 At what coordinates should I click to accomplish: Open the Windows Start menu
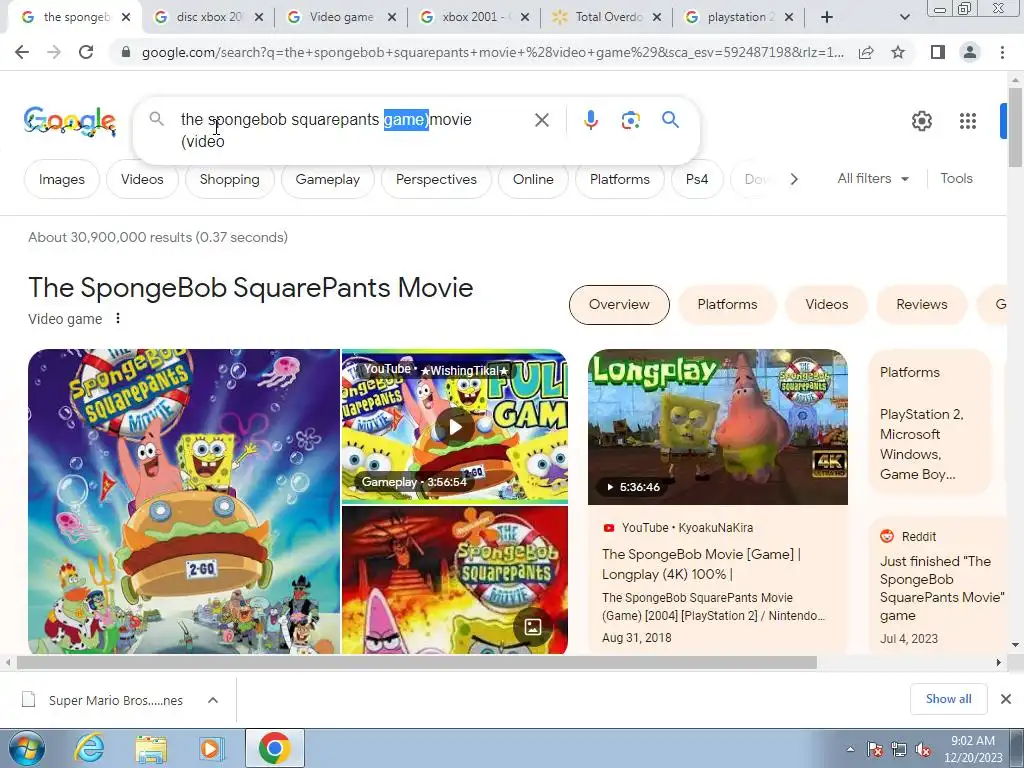[x=27, y=748]
